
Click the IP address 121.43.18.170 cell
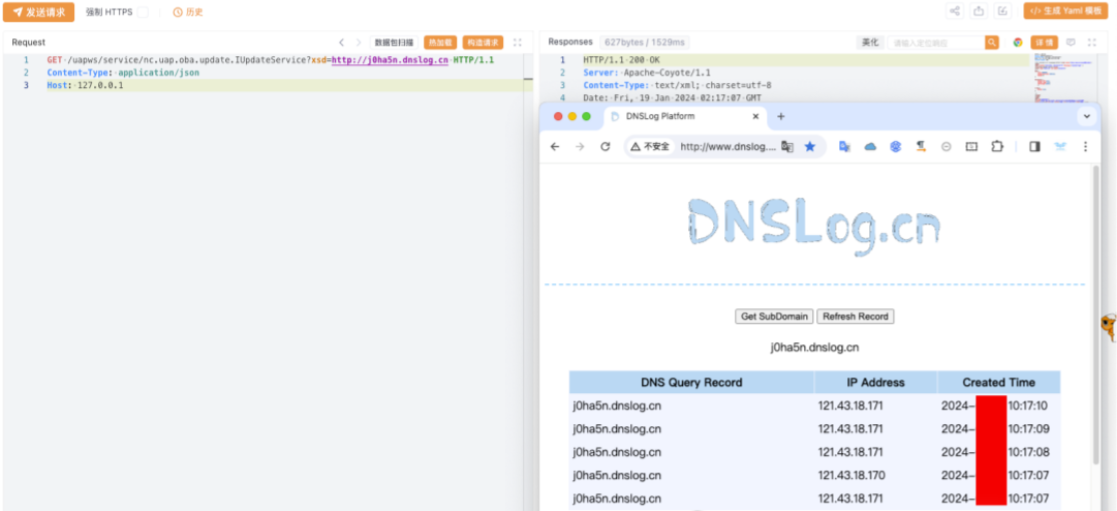click(851, 475)
